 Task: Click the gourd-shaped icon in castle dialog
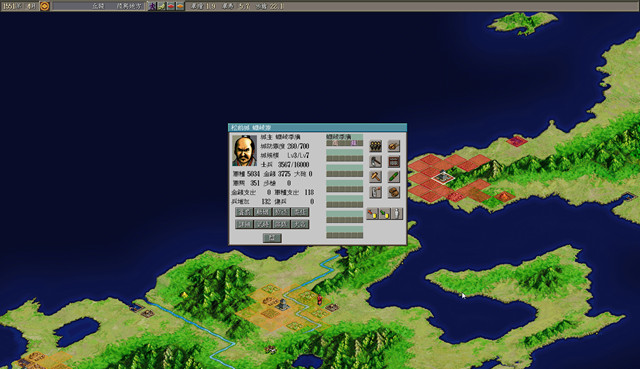tap(393, 146)
